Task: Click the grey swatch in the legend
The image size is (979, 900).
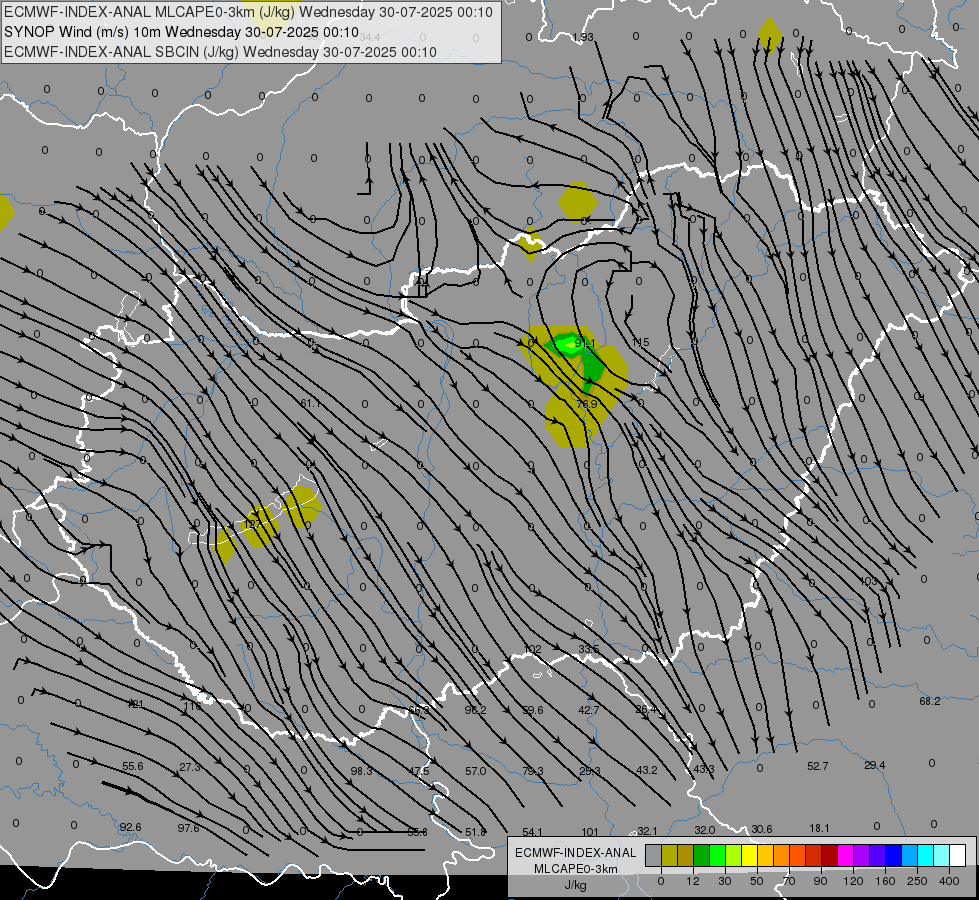Action: [653, 855]
